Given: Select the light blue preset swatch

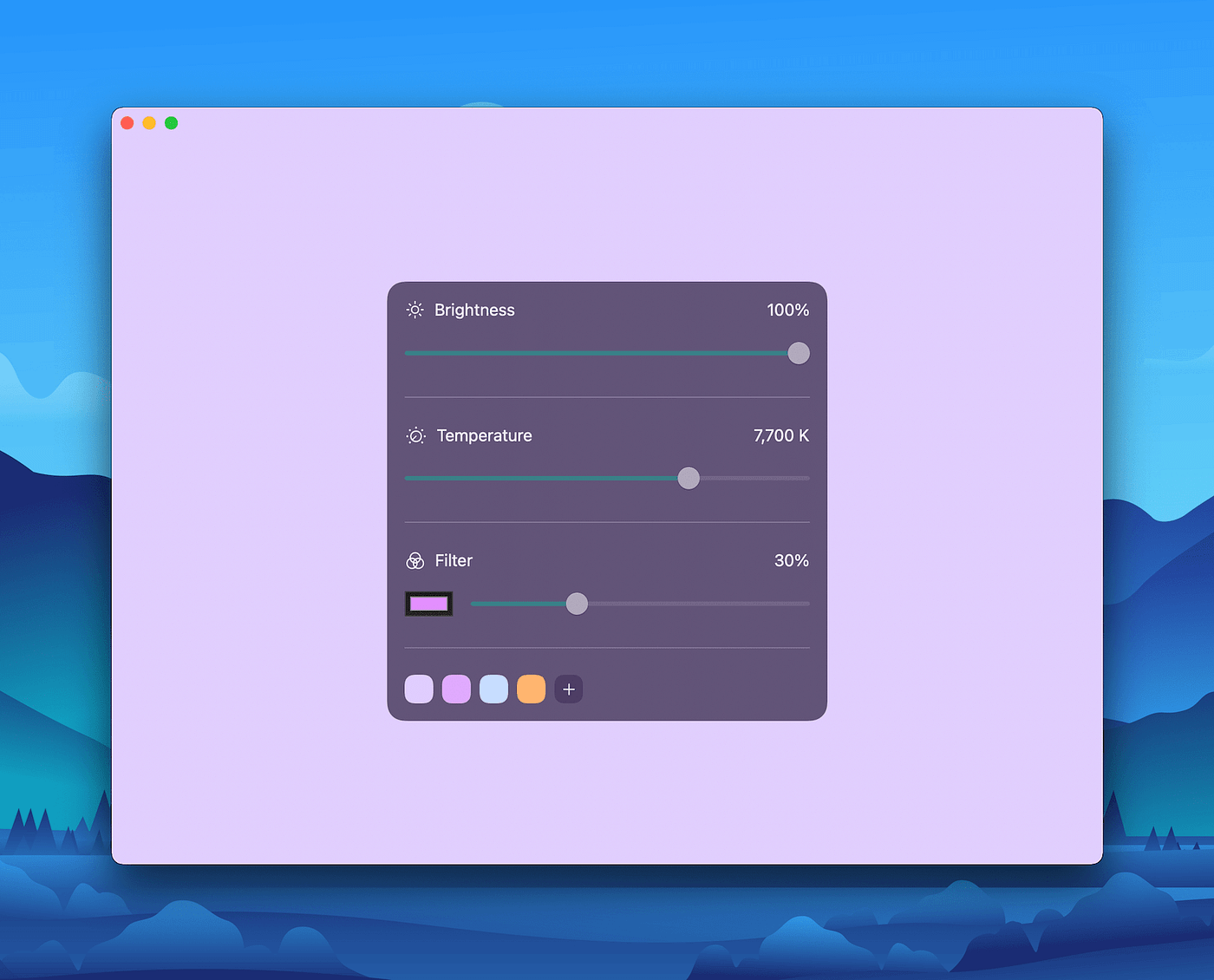Looking at the screenshot, I should (493, 689).
